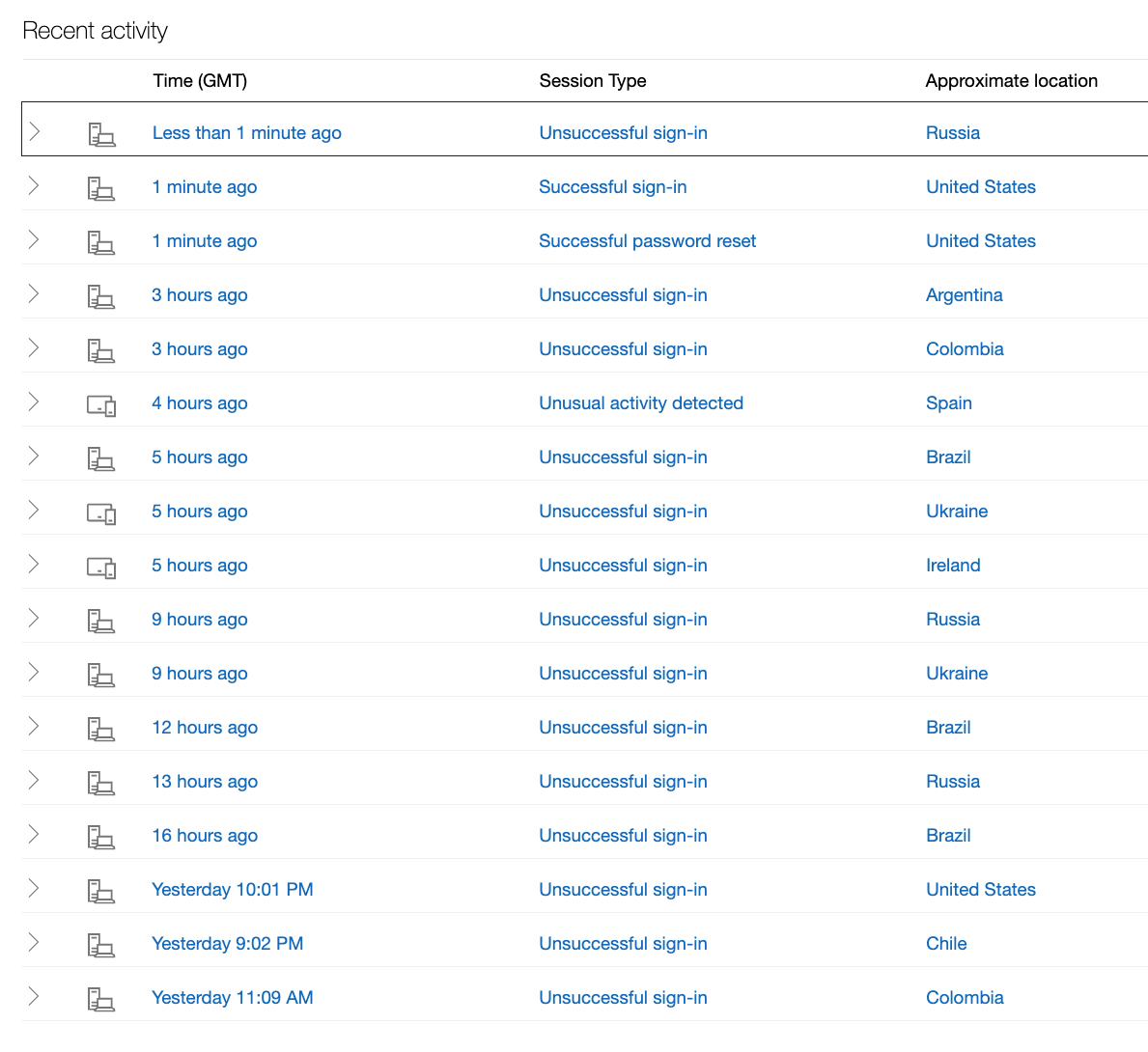Image resolution: width=1148 pixels, height=1052 pixels.
Task: Click the device icon in the Argentina row
Action: [101, 296]
